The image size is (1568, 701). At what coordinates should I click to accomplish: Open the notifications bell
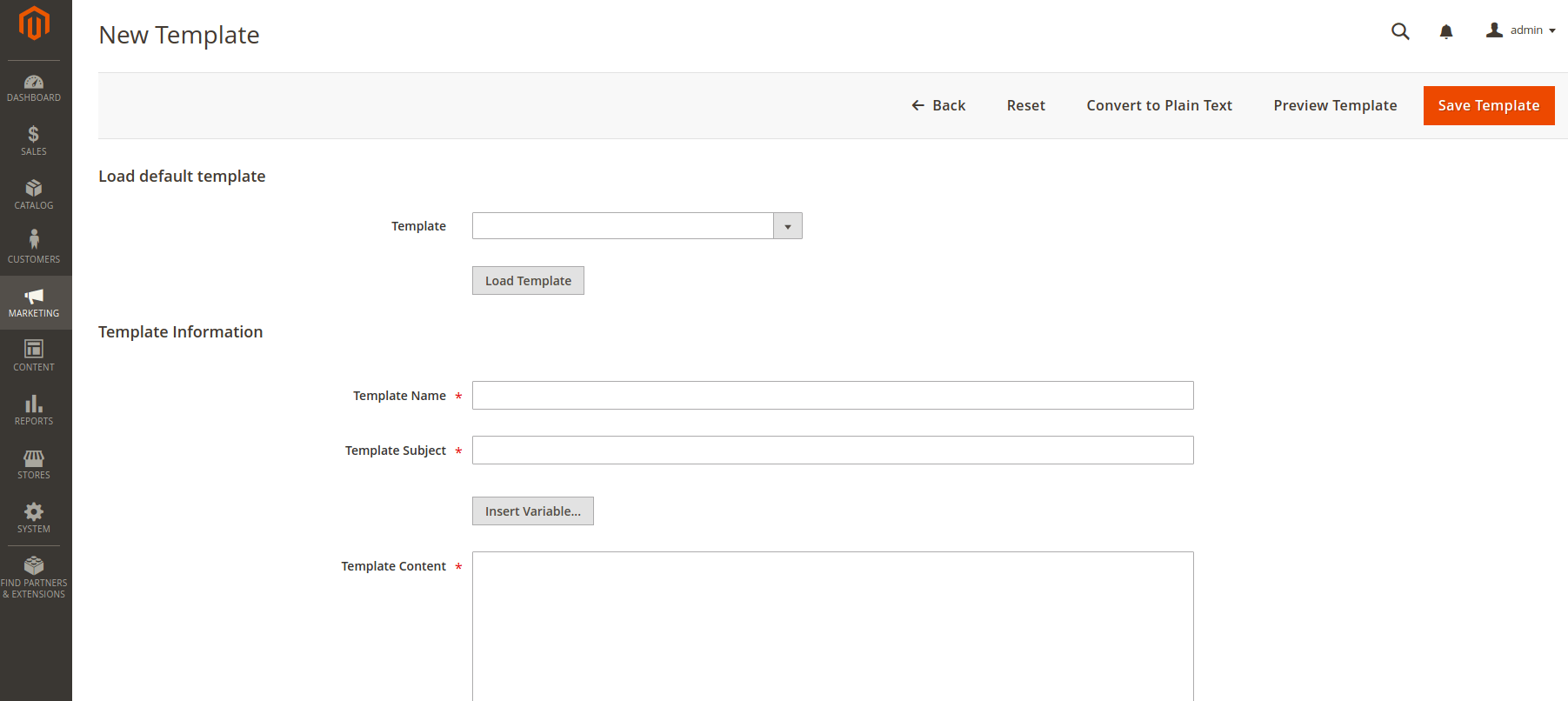[1446, 31]
